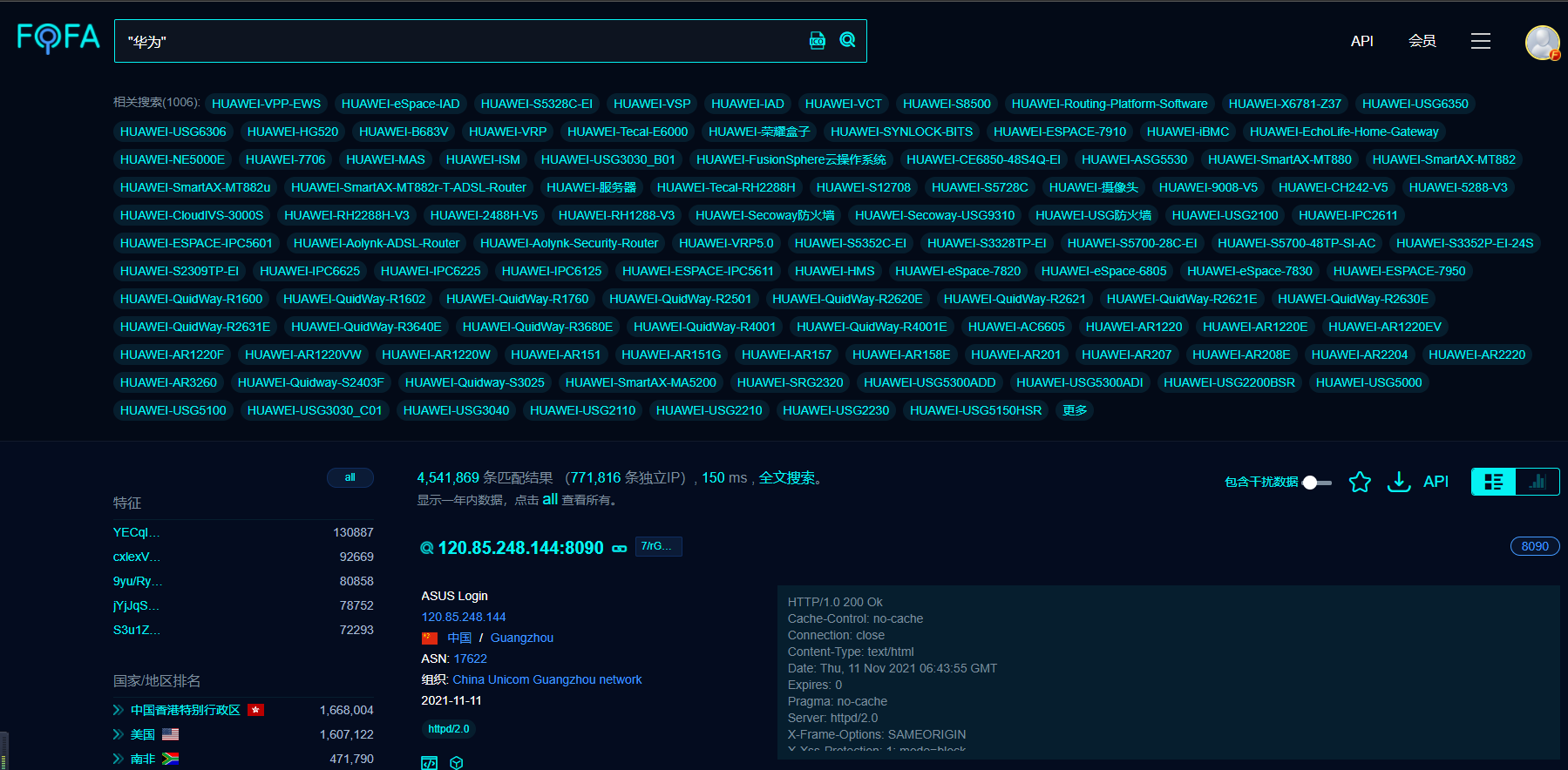
Task: Click HUAWEI-荣耀盒子 related tag
Action: coord(758,132)
